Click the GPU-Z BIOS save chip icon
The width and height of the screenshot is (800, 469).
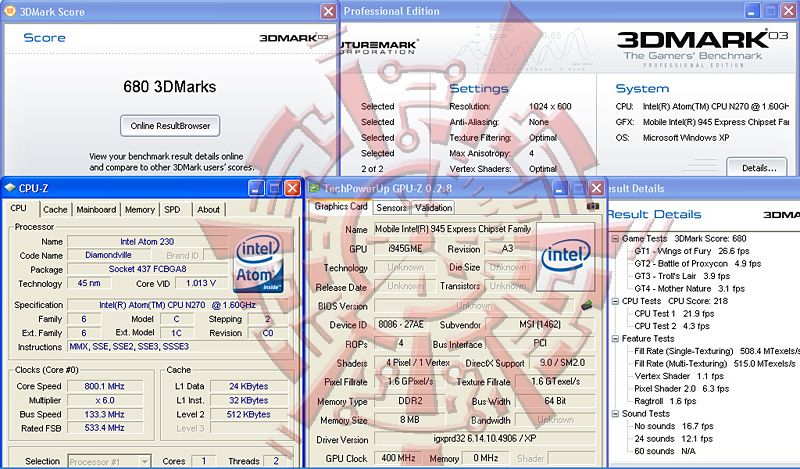pyautogui.click(x=587, y=305)
